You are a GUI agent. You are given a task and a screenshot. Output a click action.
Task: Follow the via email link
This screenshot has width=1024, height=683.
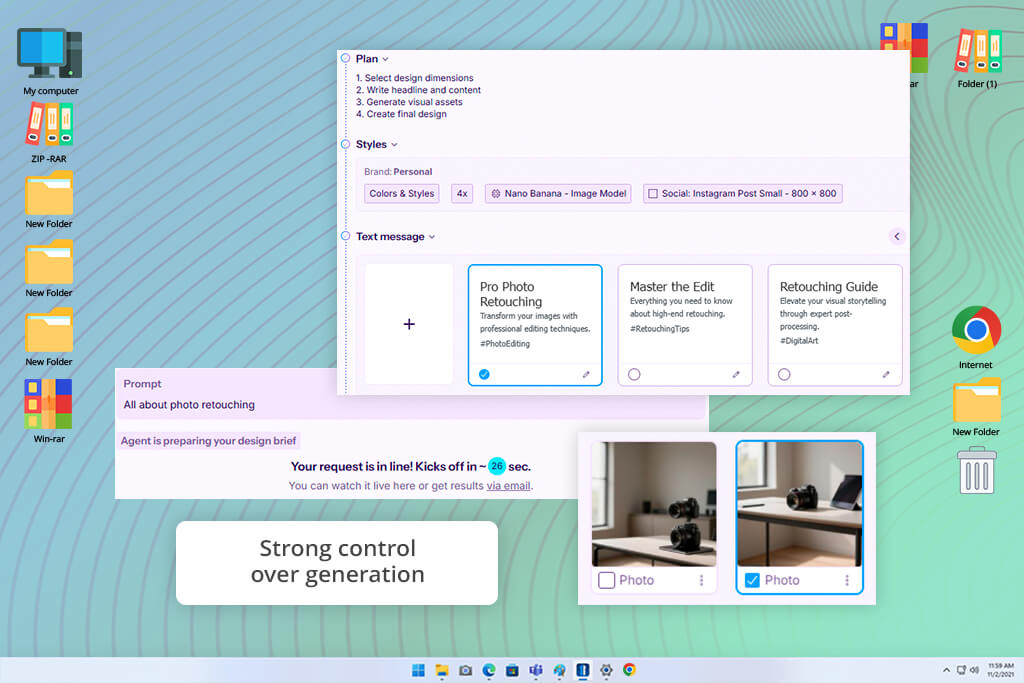tap(508, 486)
